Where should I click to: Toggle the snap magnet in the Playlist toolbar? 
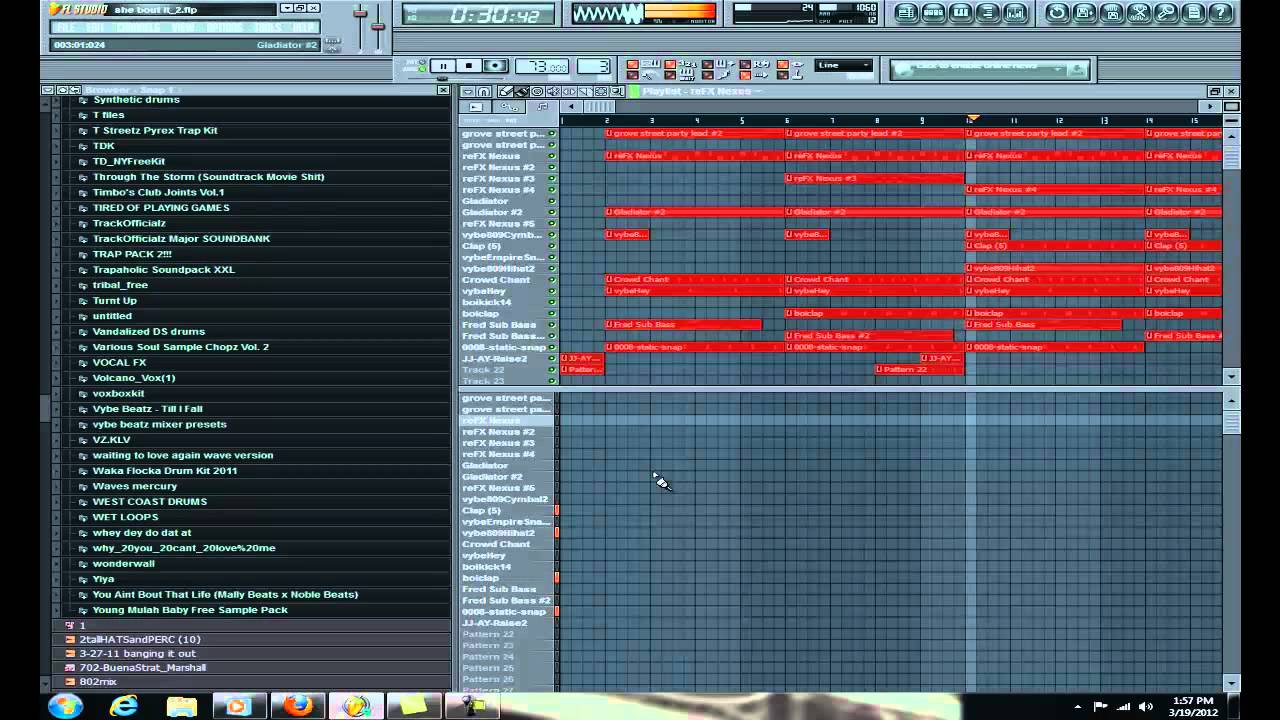coord(485,92)
